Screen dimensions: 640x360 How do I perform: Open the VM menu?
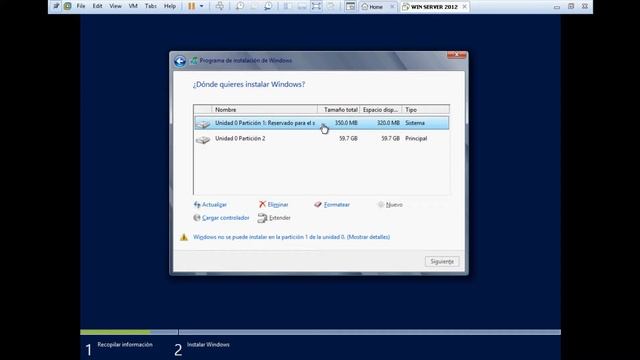pyautogui.click(x=133, y=6)
